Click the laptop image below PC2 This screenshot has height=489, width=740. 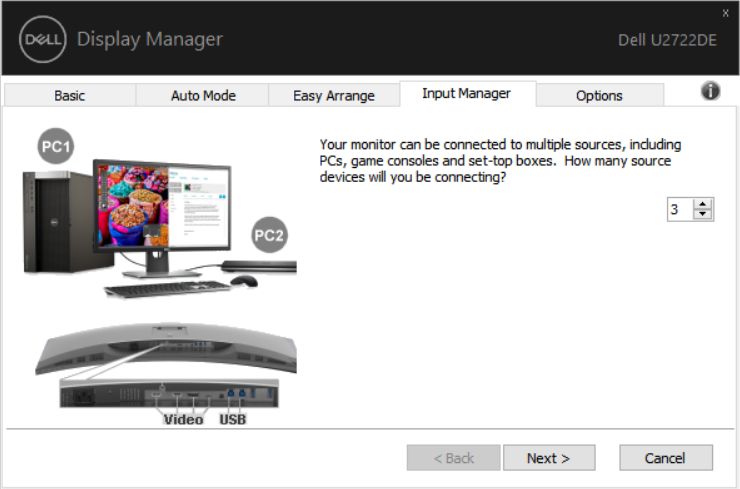point(258,266)
